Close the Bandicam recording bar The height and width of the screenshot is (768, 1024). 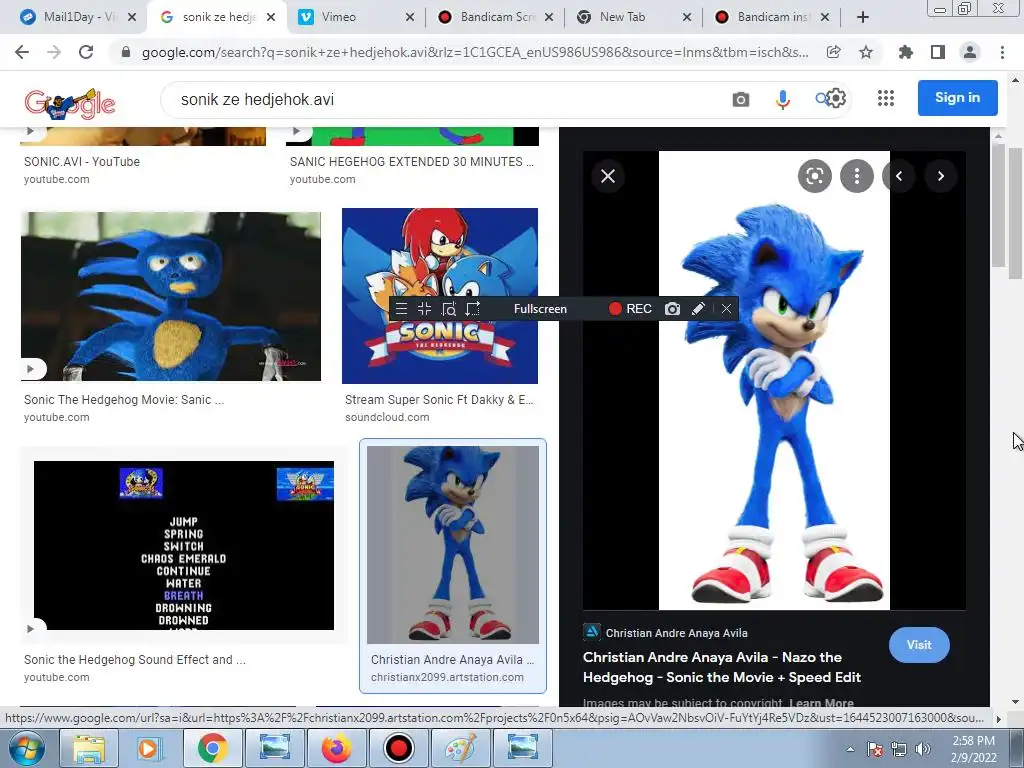pos(726,309)
